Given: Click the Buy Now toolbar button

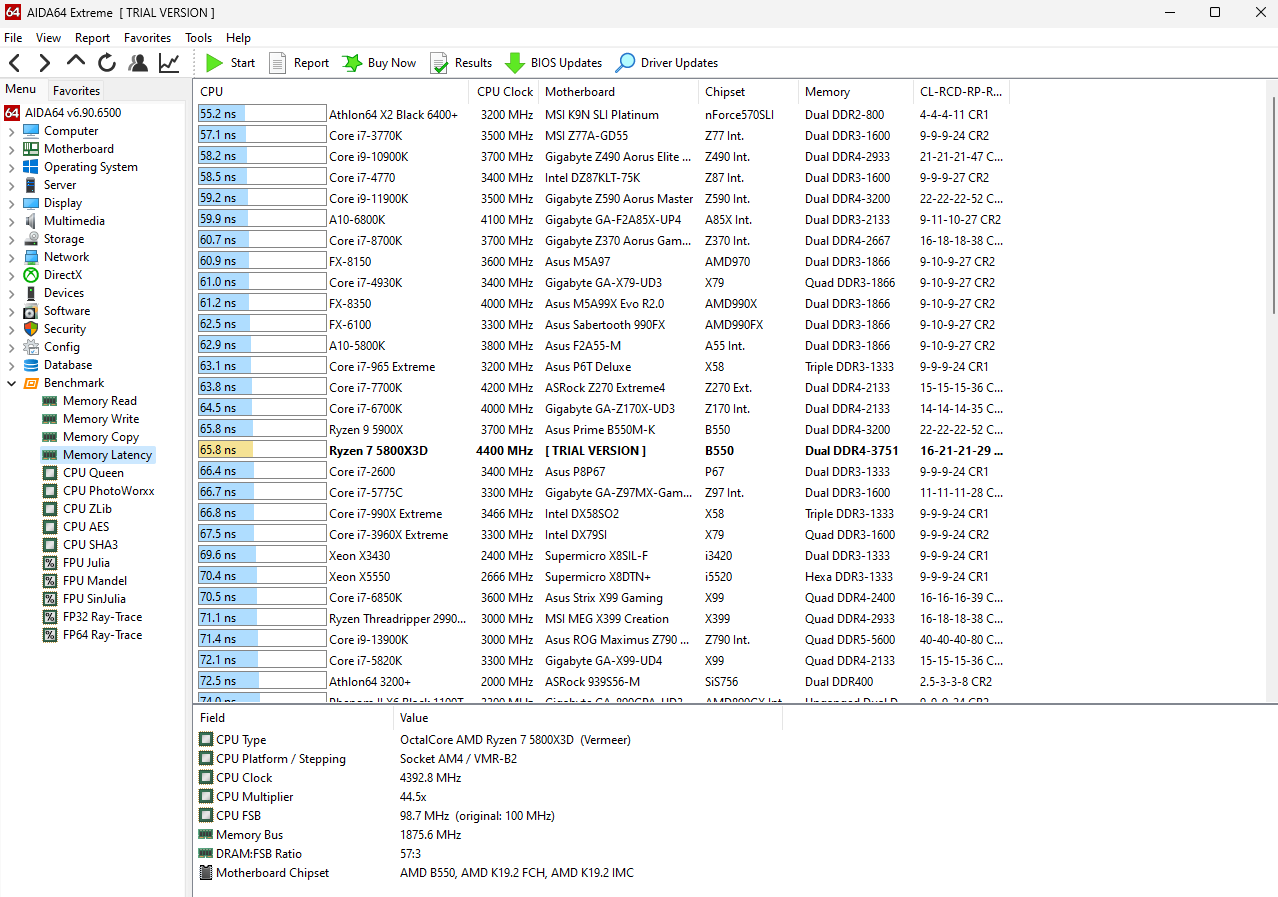Looking at the screenshot, I should coord(379,63).
